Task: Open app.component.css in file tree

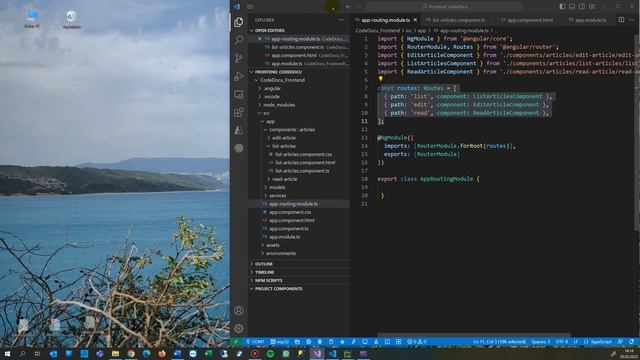Action: click(299, 212)
